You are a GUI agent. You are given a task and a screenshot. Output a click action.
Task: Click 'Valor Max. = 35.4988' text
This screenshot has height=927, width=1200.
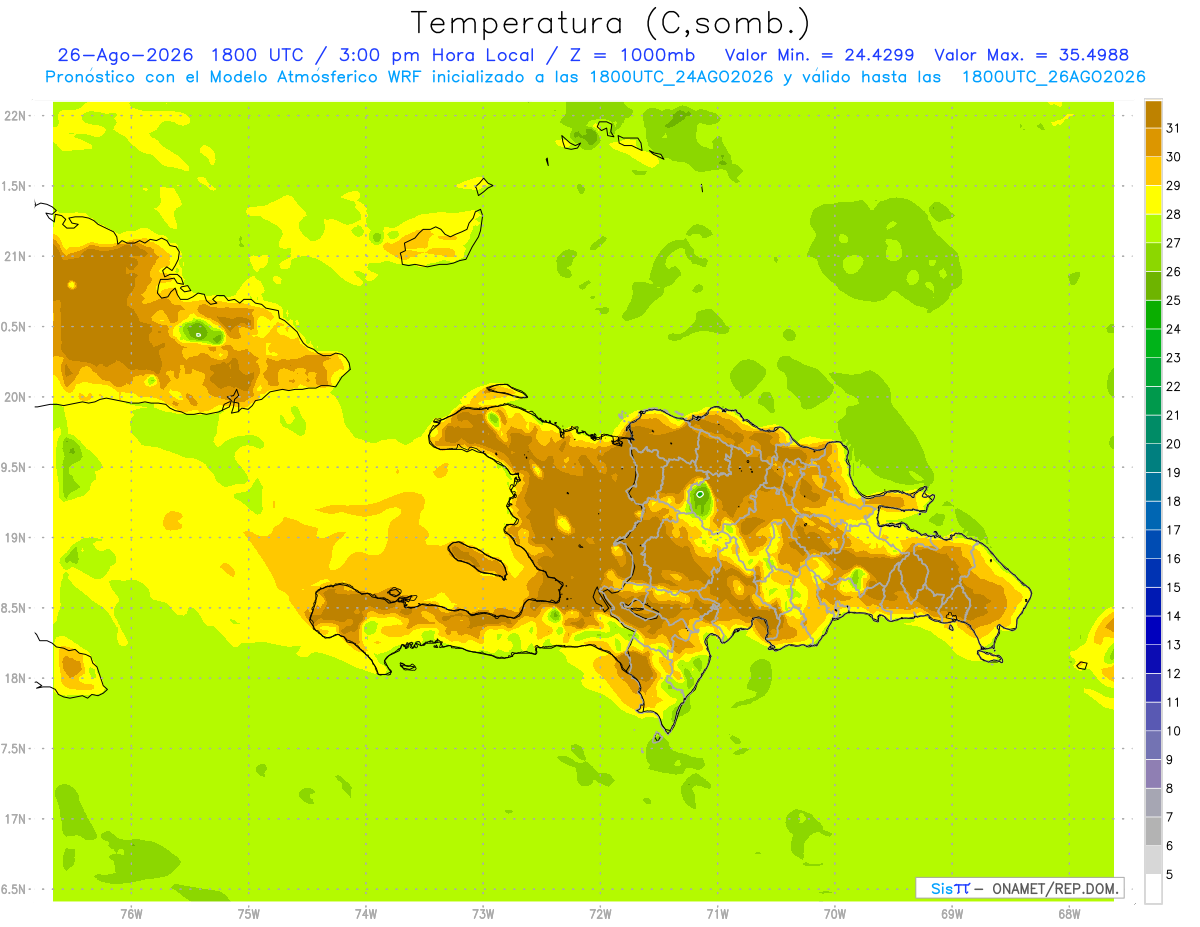tap(1031, 55)
